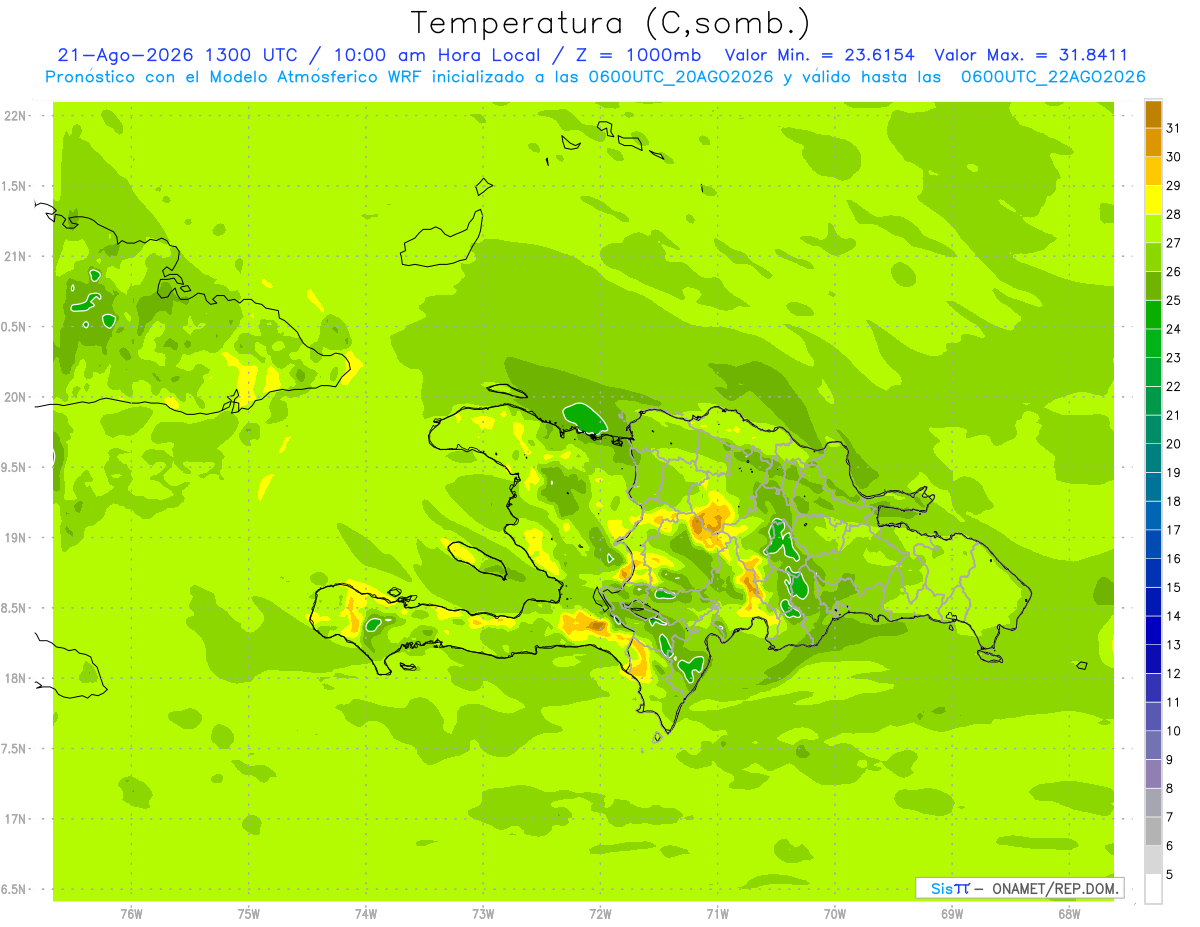This screenshot has height=927, width=1200.
Task: Click the "70W" longitude axis label
Action: 835,914
